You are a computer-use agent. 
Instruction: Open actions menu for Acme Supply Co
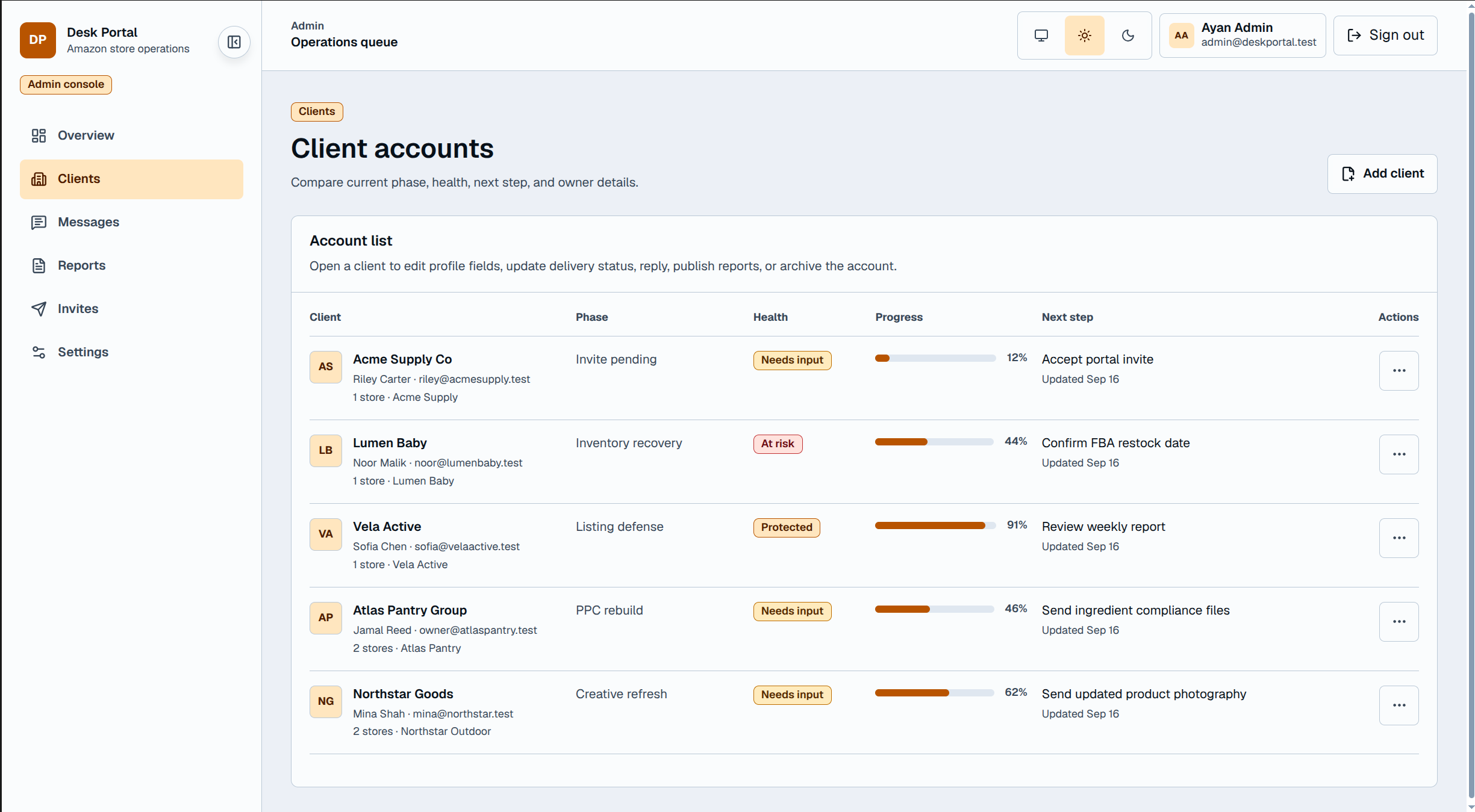(1399, 371)
